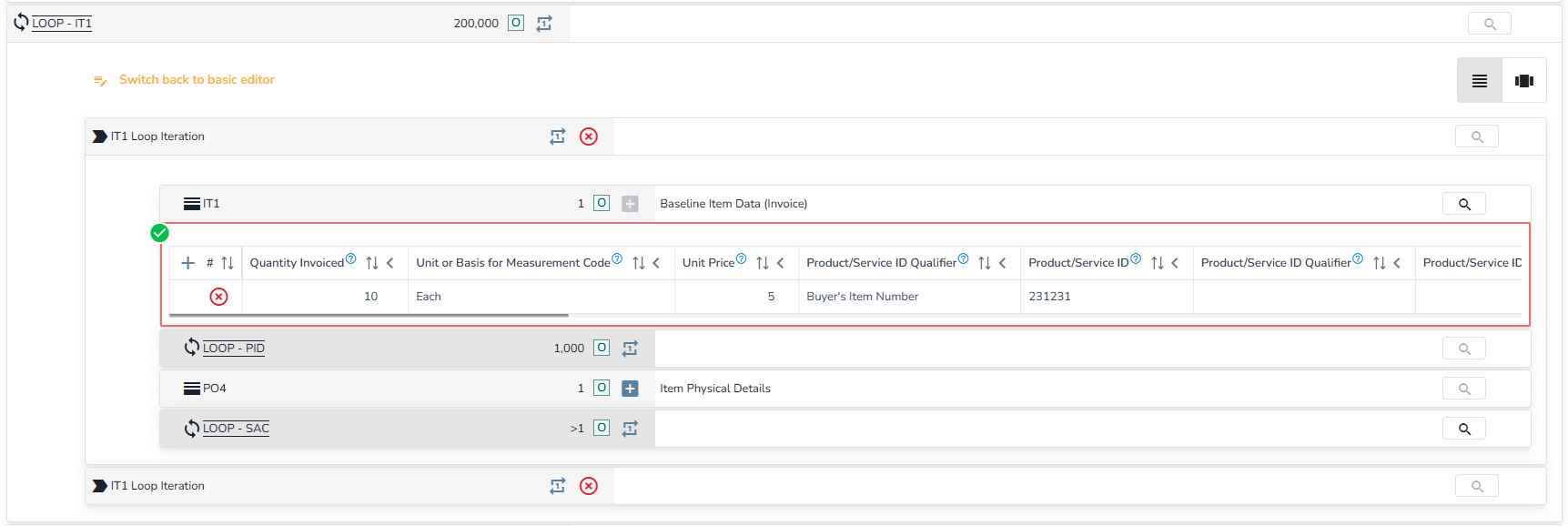
Task: Click repeat icon on LOOP - PID row
Action: tap(630, 349)
